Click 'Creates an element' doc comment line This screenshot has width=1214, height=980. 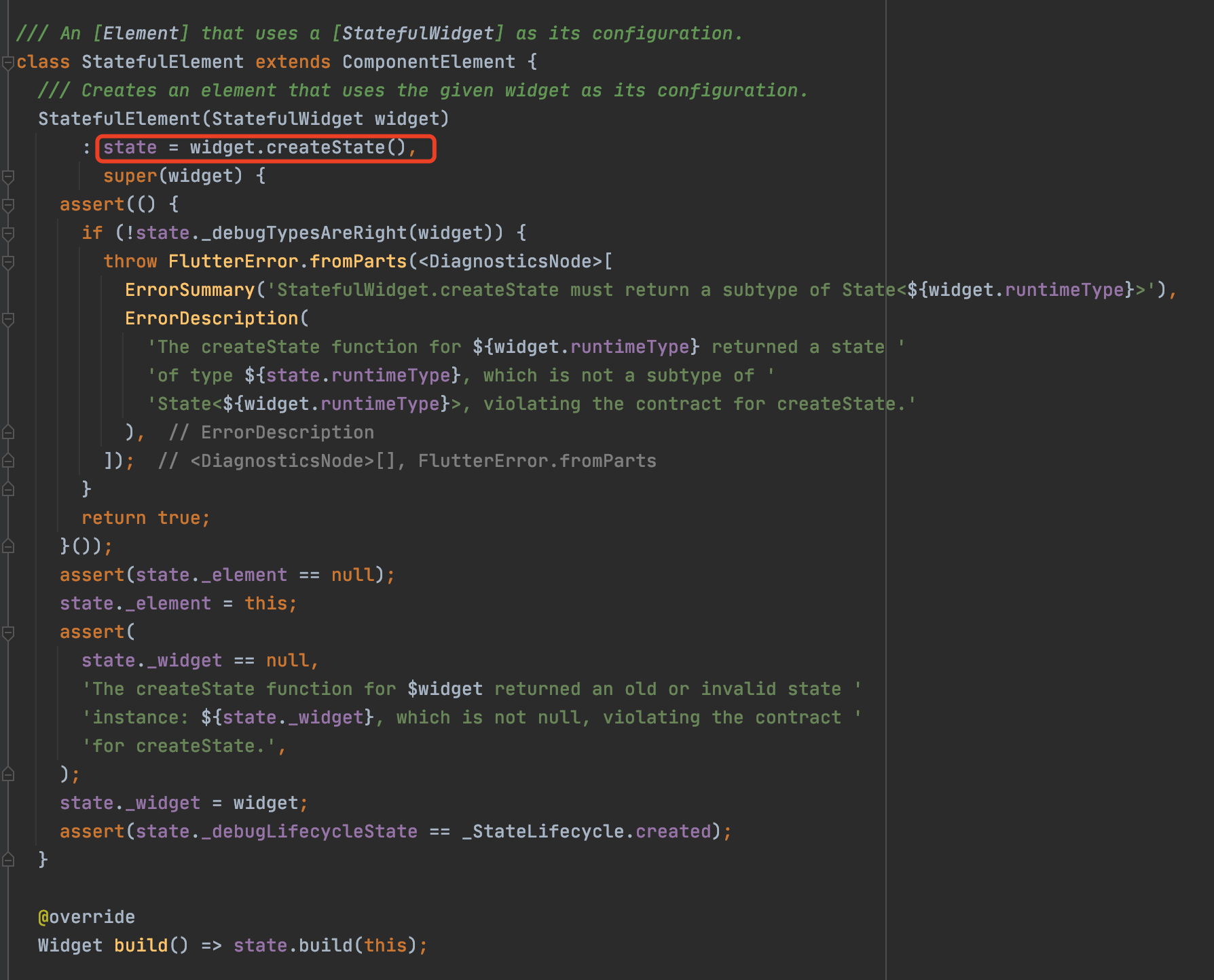coord(423,90)
